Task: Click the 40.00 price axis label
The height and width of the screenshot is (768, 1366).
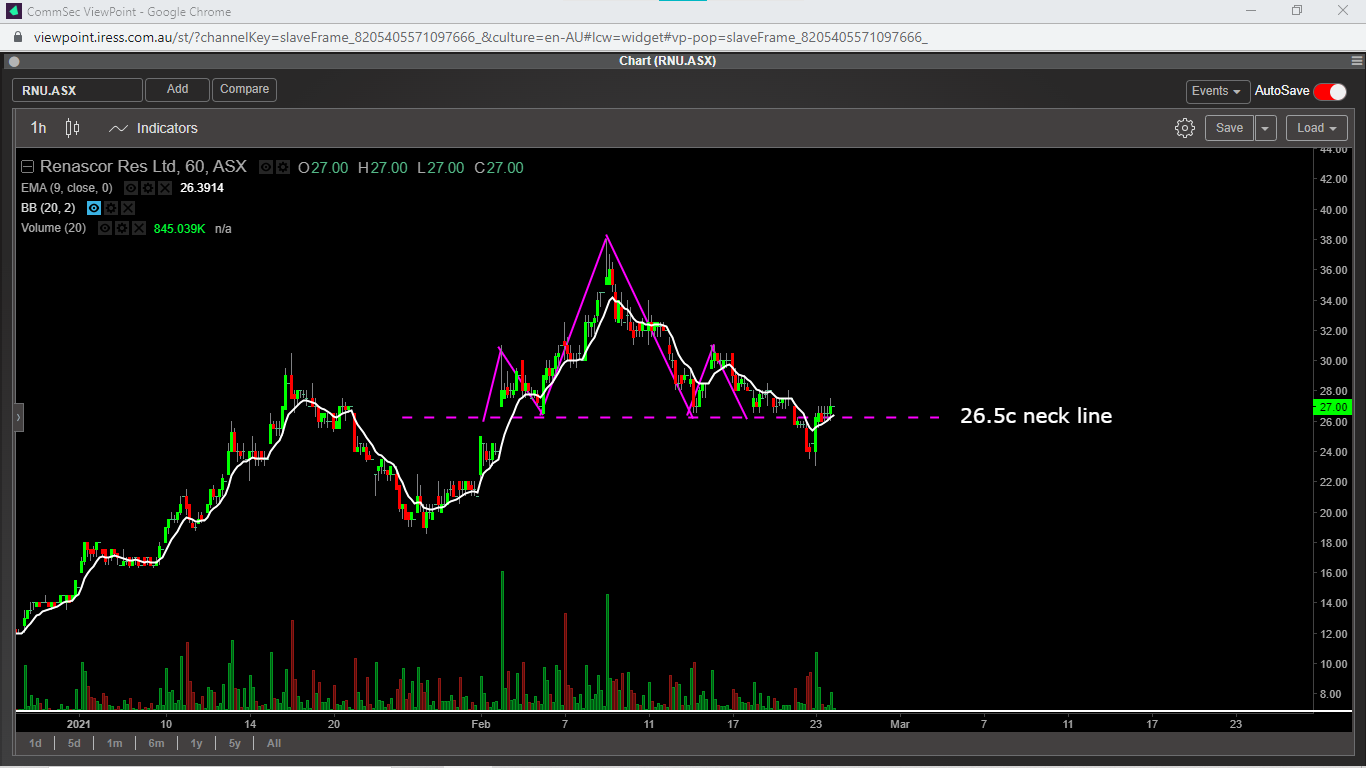Action: point(1334,210)
